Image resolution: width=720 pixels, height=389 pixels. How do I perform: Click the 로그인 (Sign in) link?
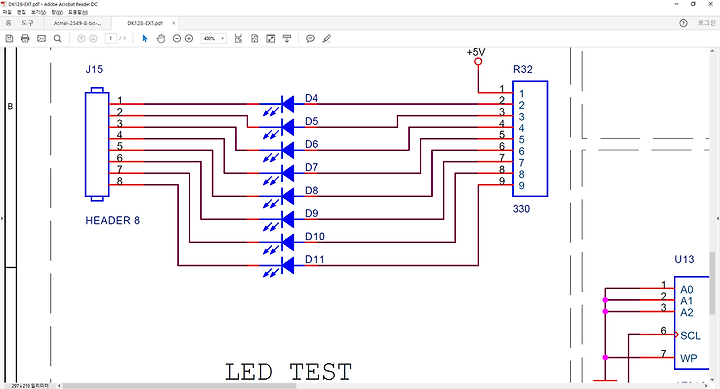pyautogui.click(x=707, y=23)
